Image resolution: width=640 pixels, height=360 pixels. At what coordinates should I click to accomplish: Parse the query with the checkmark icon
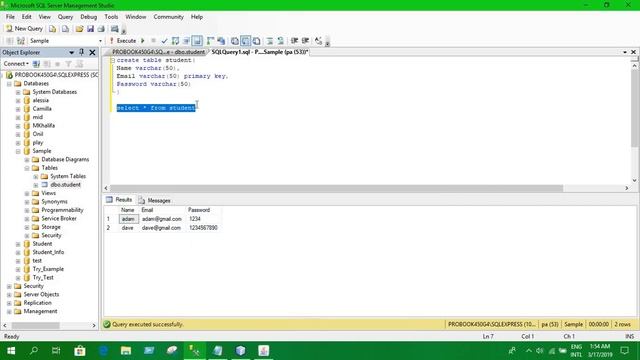[164, 41]
